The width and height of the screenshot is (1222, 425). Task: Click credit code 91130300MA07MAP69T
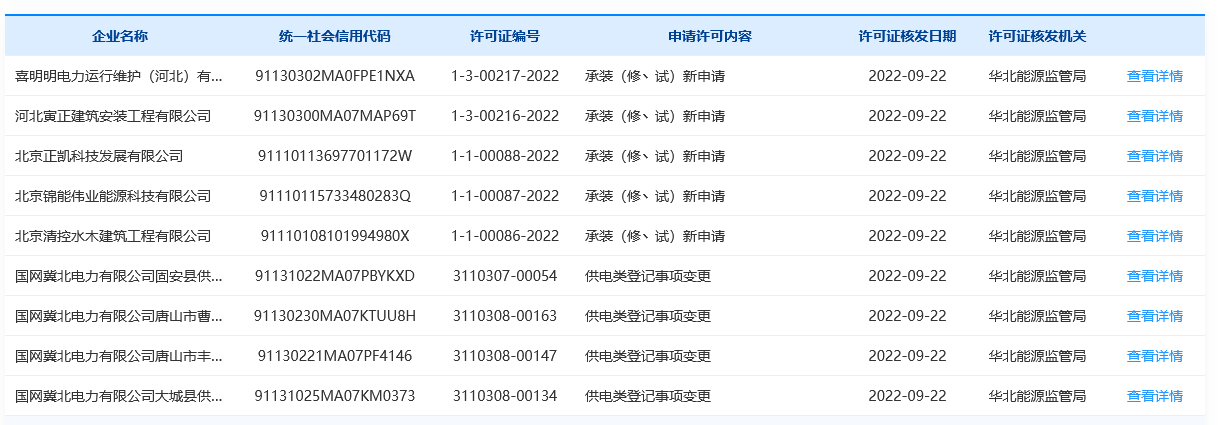click(x=335, y=116)
